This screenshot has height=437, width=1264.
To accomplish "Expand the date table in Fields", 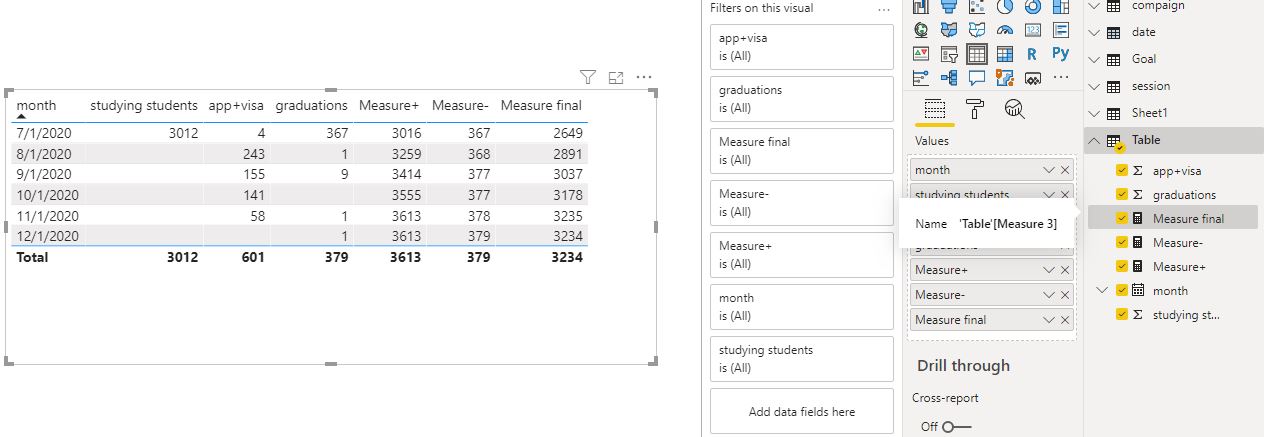I will [1094, 32].
